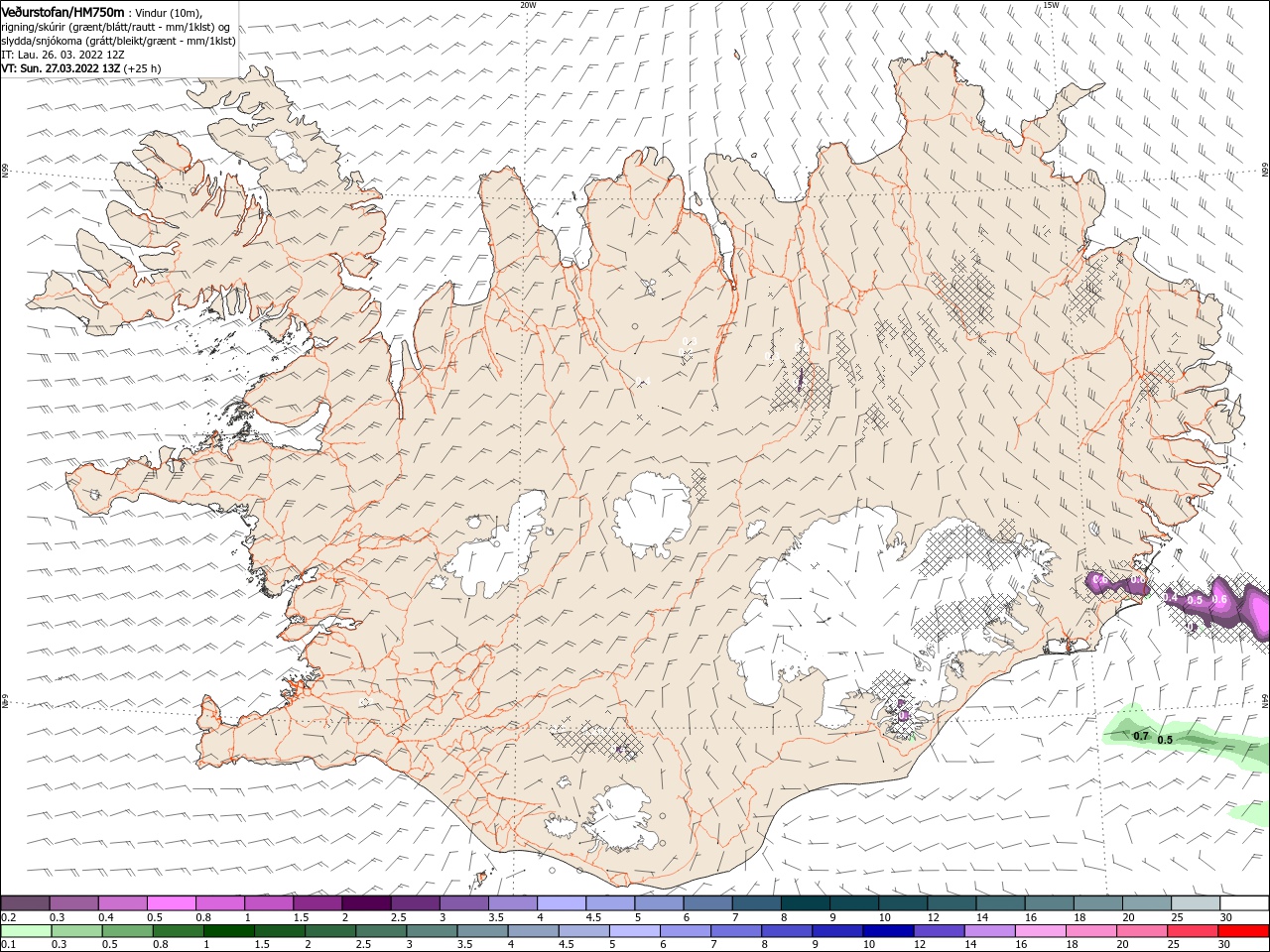The height and width of the screenshot is (952, 1270).
Task: Choose the deep blue swatch labeled 10, lower scale
Action: [889, 931]
